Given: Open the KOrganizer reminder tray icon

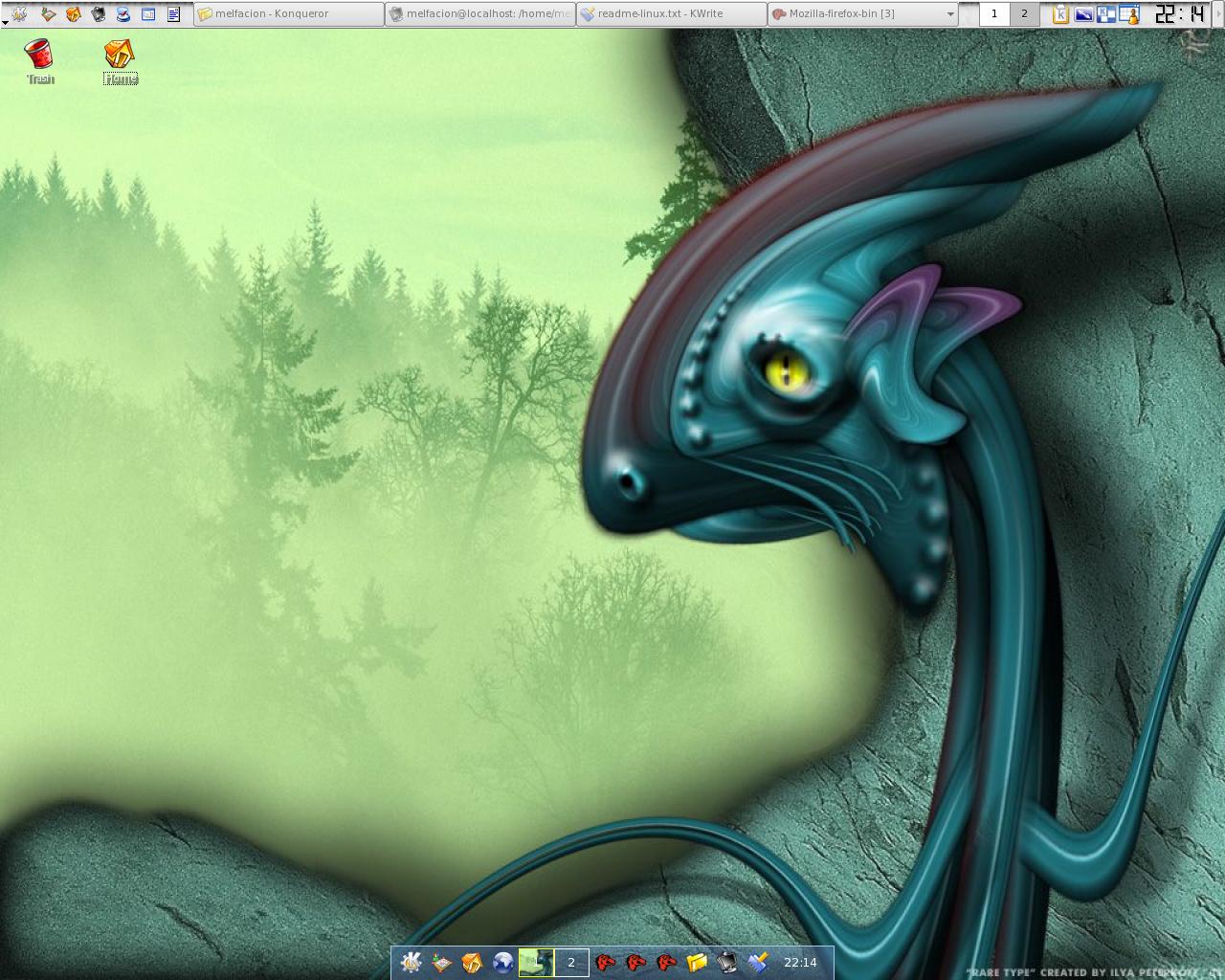Looking at the screenshot, I should click(x=1129, y=14).
